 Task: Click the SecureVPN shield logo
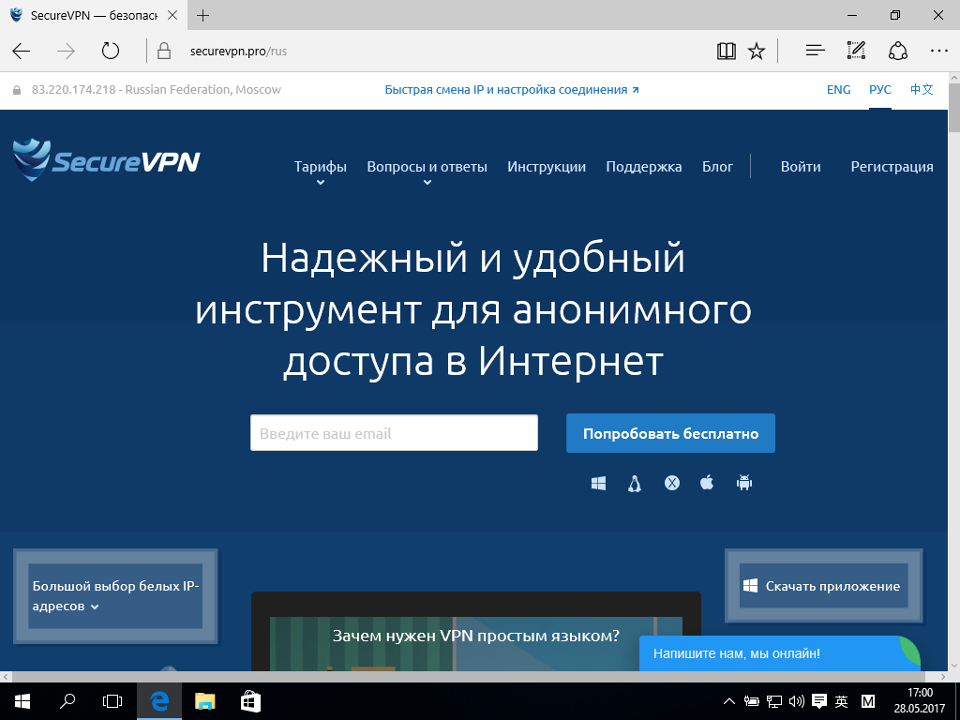[x=106, y=160]
